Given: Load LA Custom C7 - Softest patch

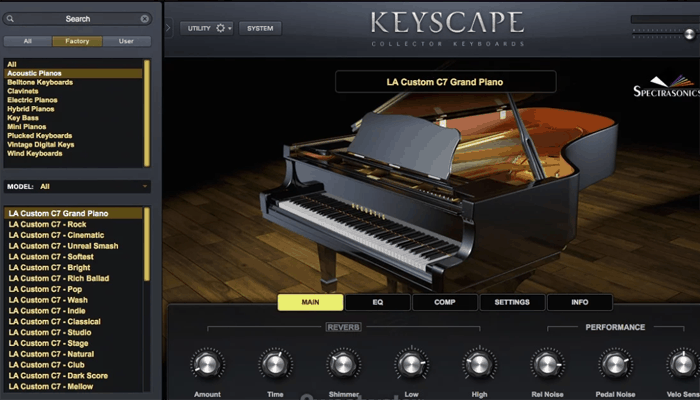Looking at the screenshot, I should tap(74, 257).
